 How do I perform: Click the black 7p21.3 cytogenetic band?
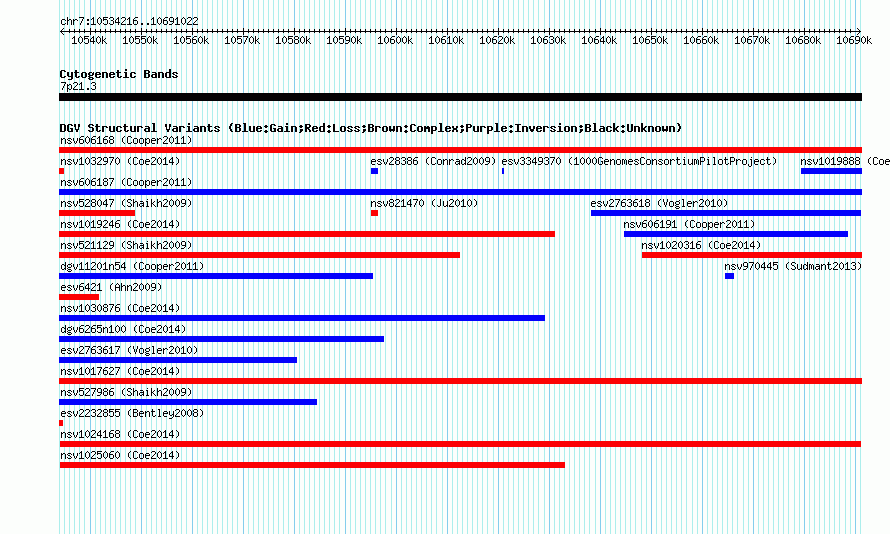460,97
